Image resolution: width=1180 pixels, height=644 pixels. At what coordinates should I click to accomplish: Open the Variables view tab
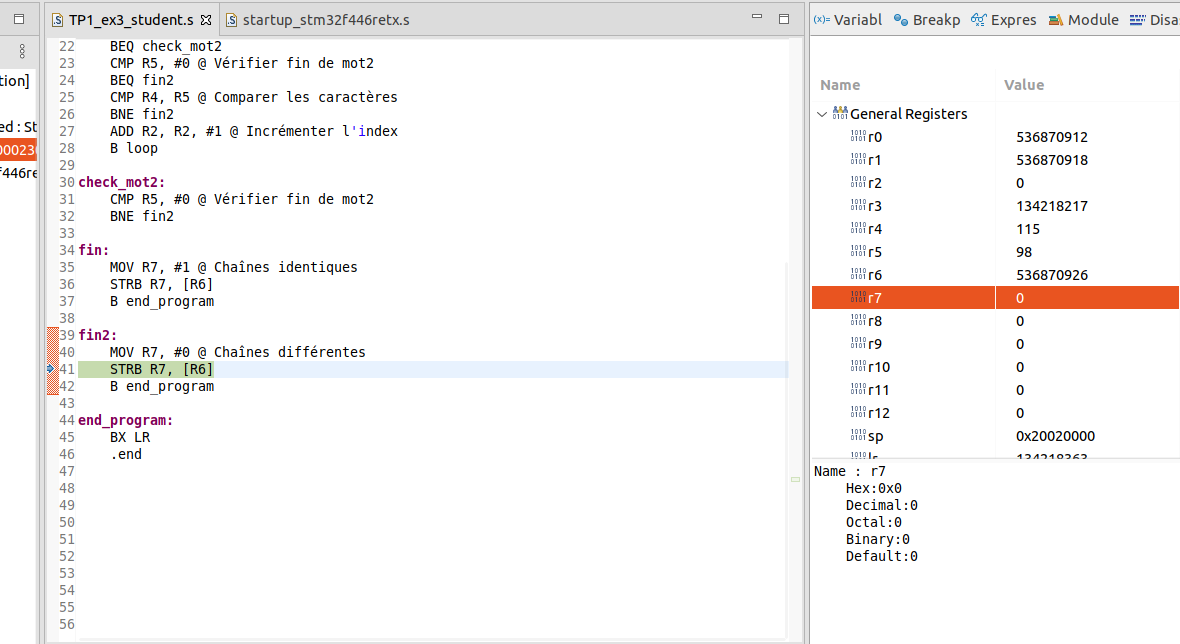[x=848, y=20]
